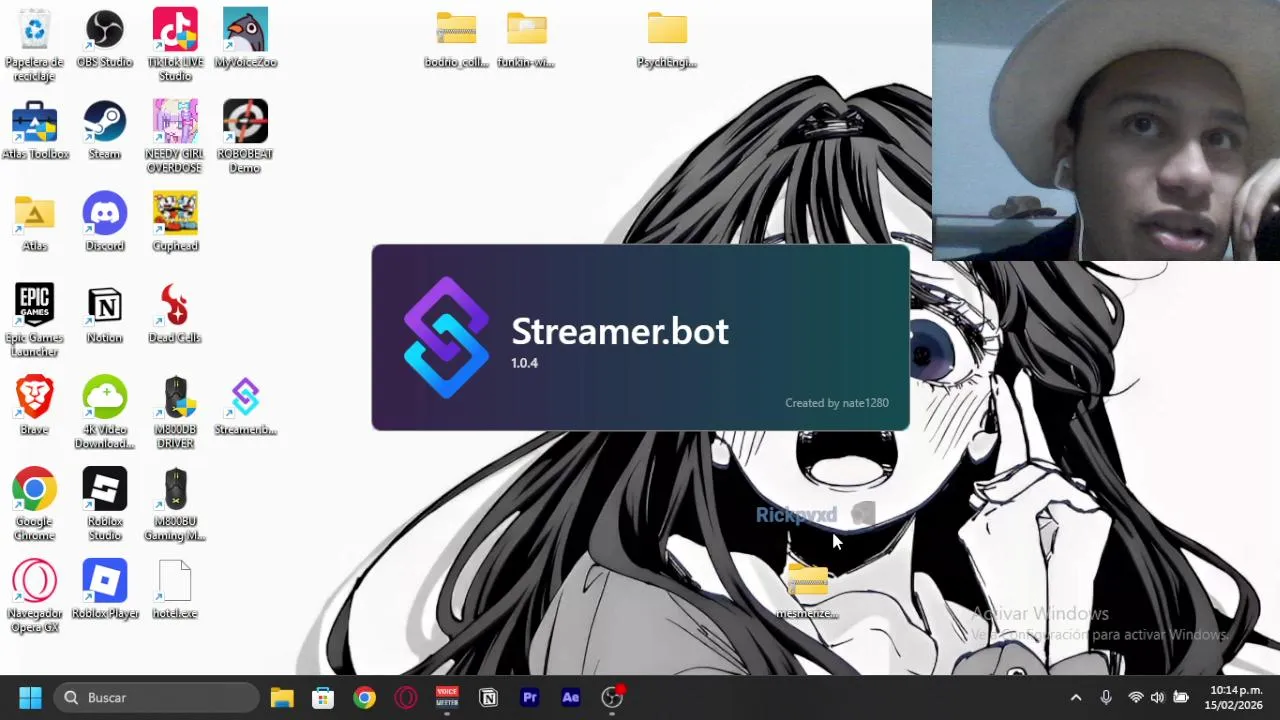Open File Explorer from the taskbar
Image resolution: width=1280 pixels, height=720 pixels.
[x=282, y=697]
